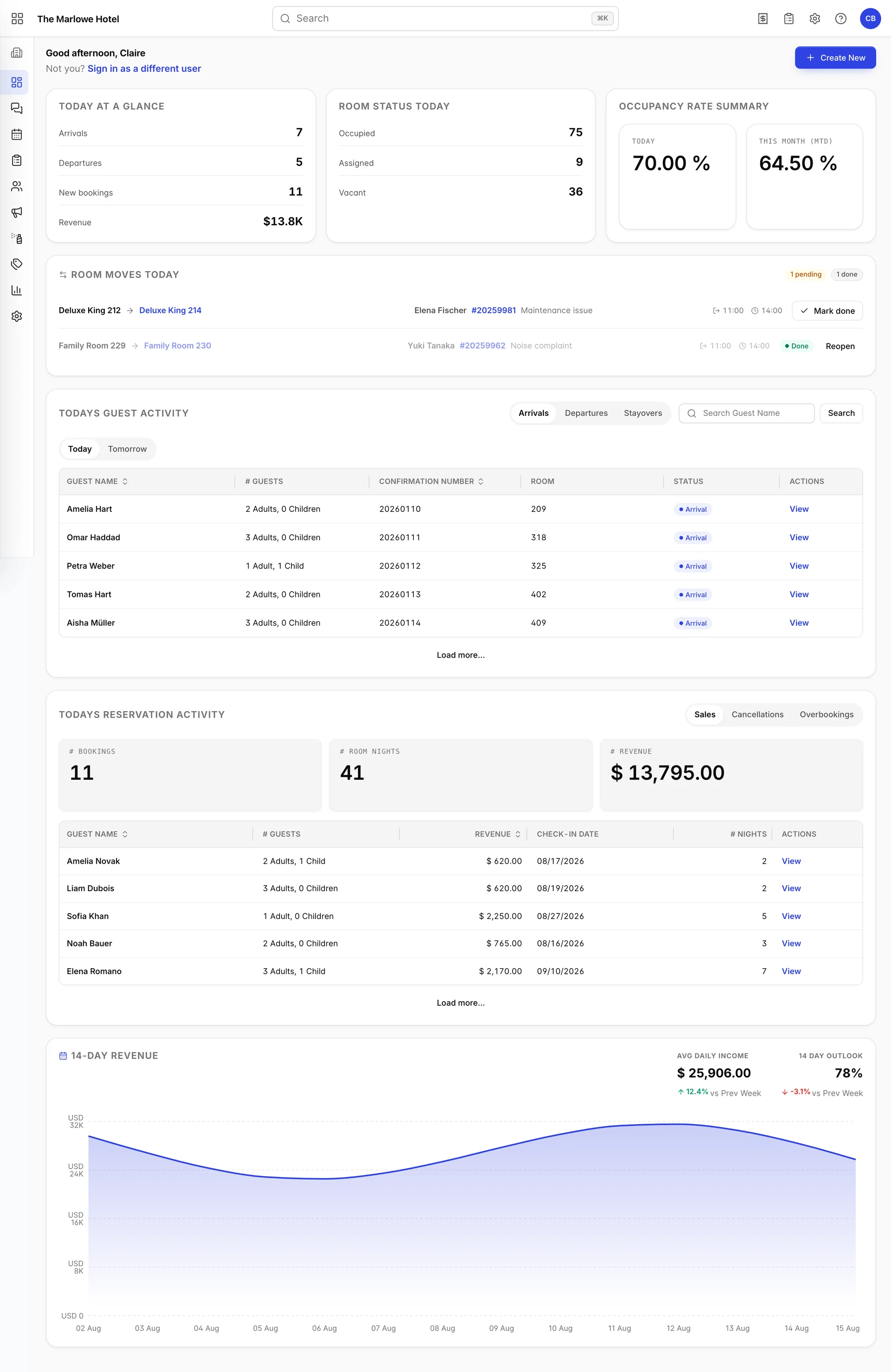Click the This Month 64.50 % occupancy card

click(804, 176)
